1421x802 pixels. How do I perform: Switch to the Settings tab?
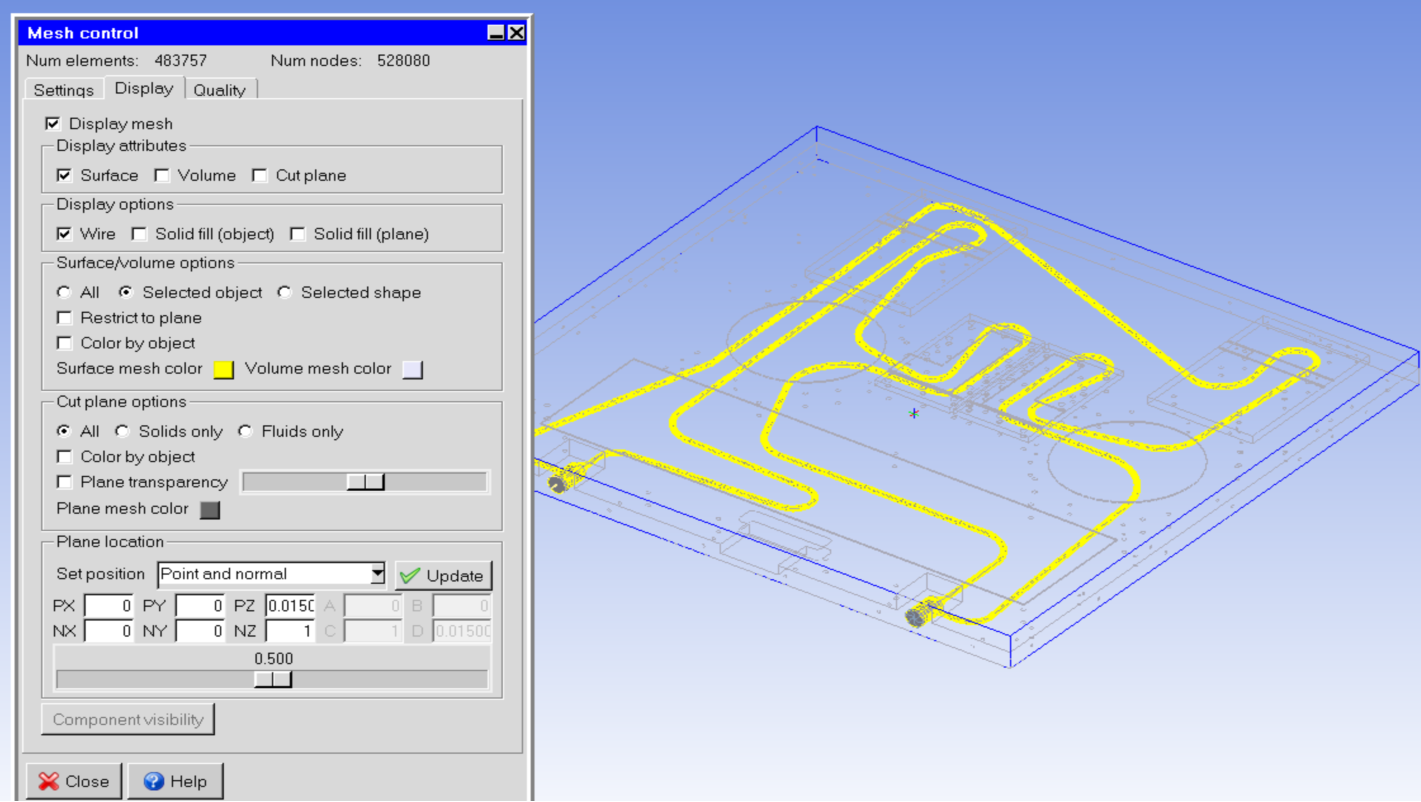(63, 90)
